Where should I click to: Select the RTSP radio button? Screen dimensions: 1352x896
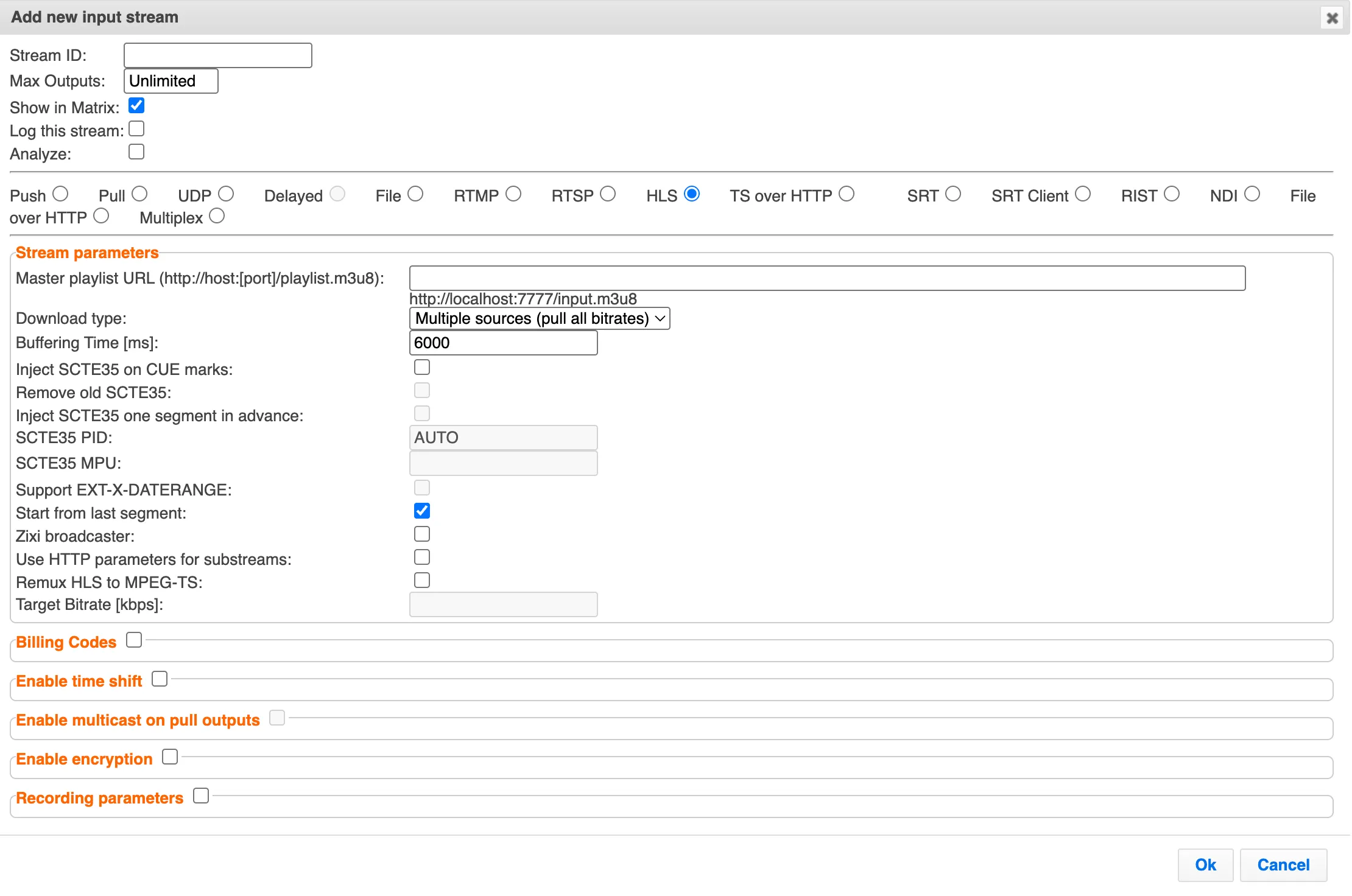(x=608, y=194)
